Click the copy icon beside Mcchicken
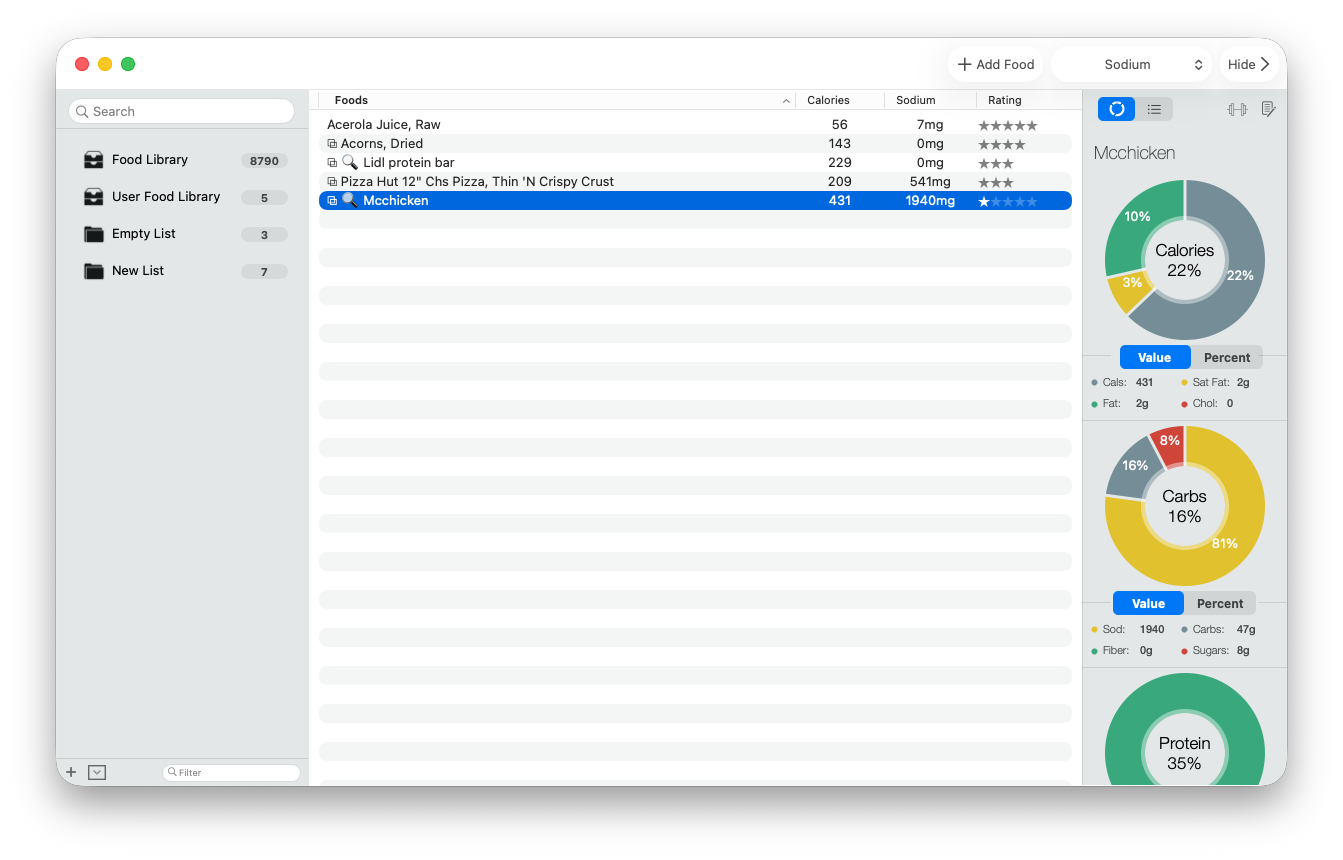The image size is (1343, 860). [x=332, y=201]
